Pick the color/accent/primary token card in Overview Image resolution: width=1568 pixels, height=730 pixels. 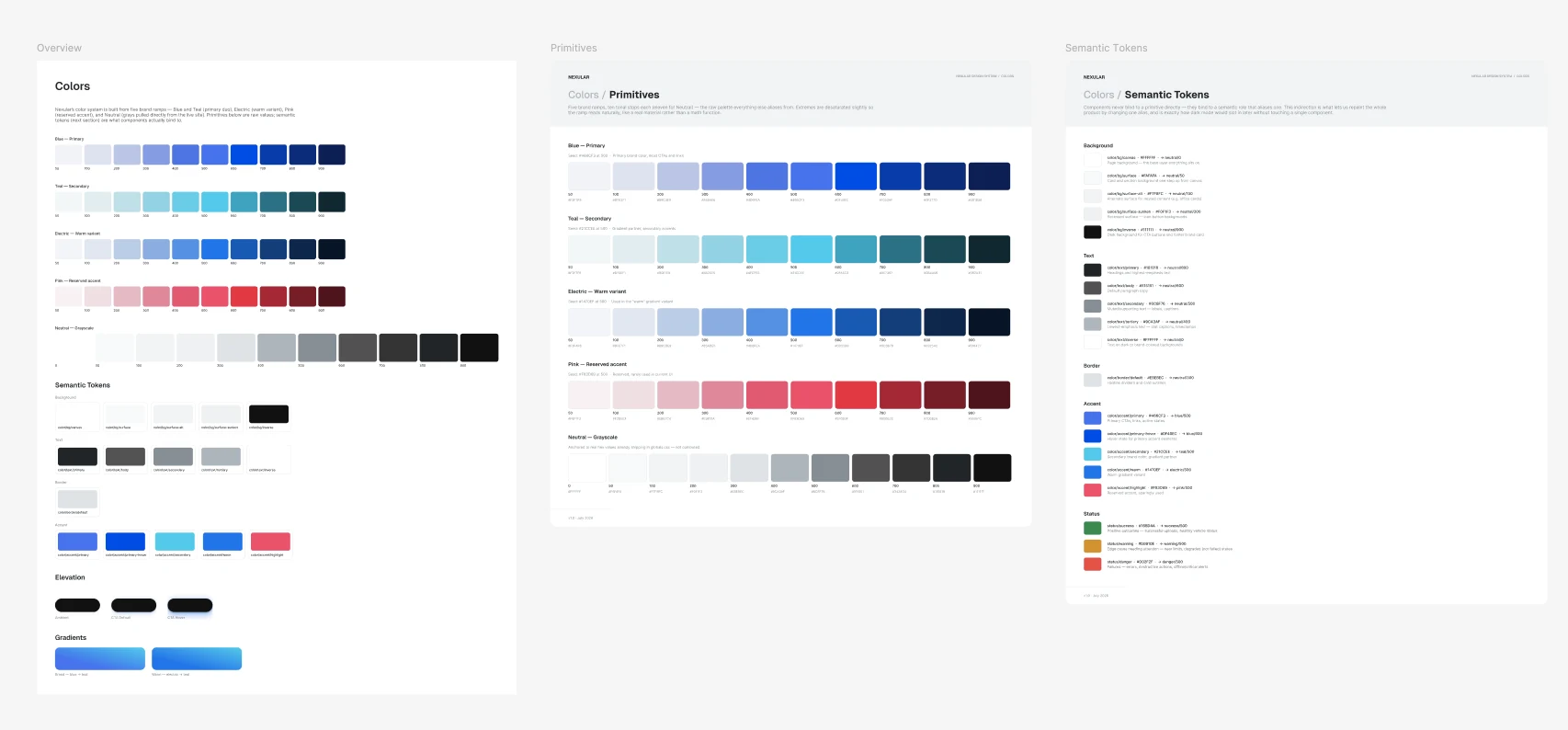click(77, 543)
